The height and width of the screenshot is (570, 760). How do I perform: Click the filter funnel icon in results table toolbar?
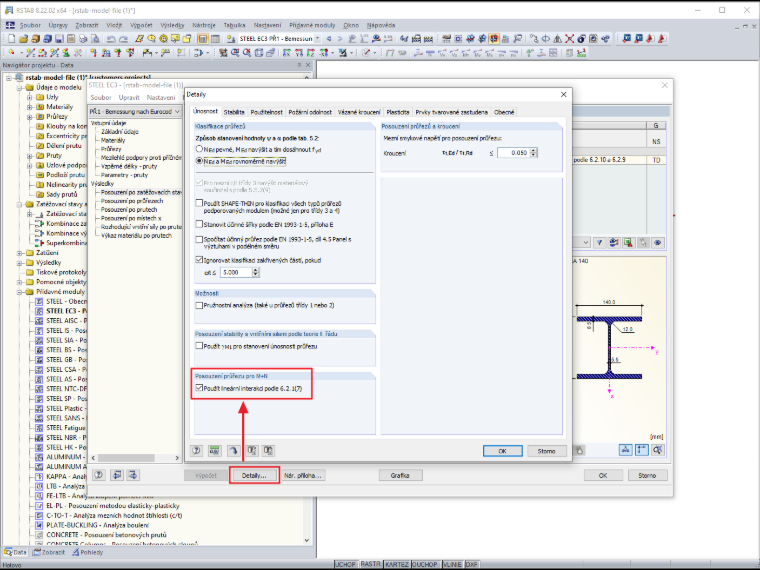tap(600, 243)
